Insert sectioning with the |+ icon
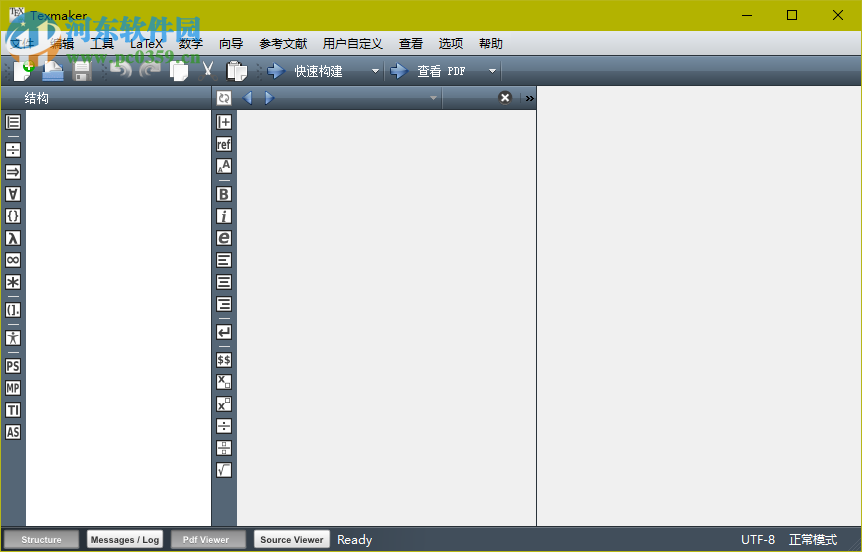This screenshot has height=552, width=862. pyautogui.click(x=224, y=122)
